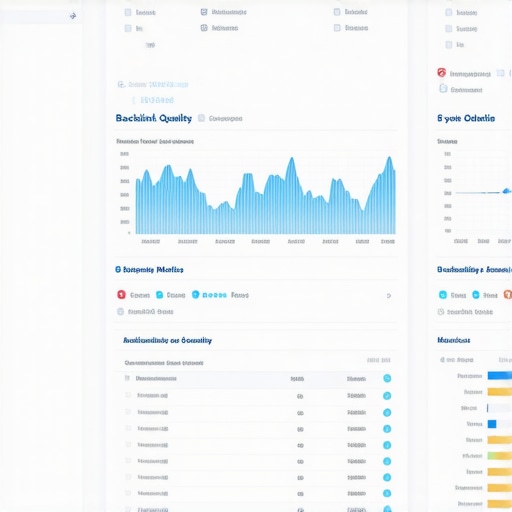512x512 pixels.
Task: Click the grid icon in the middle column's second row
Action: coord(204,28)
